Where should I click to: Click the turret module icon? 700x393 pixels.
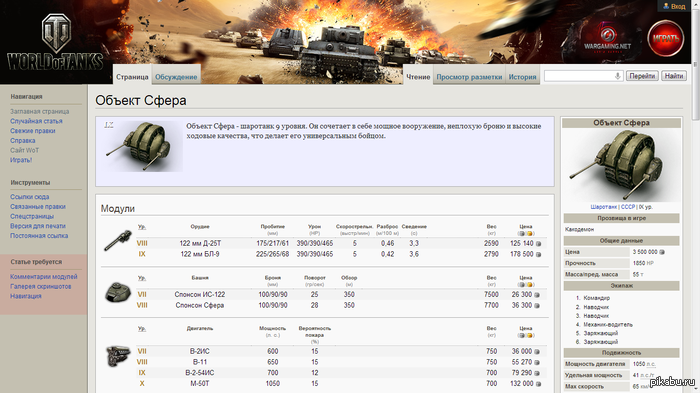coord(118,293)
